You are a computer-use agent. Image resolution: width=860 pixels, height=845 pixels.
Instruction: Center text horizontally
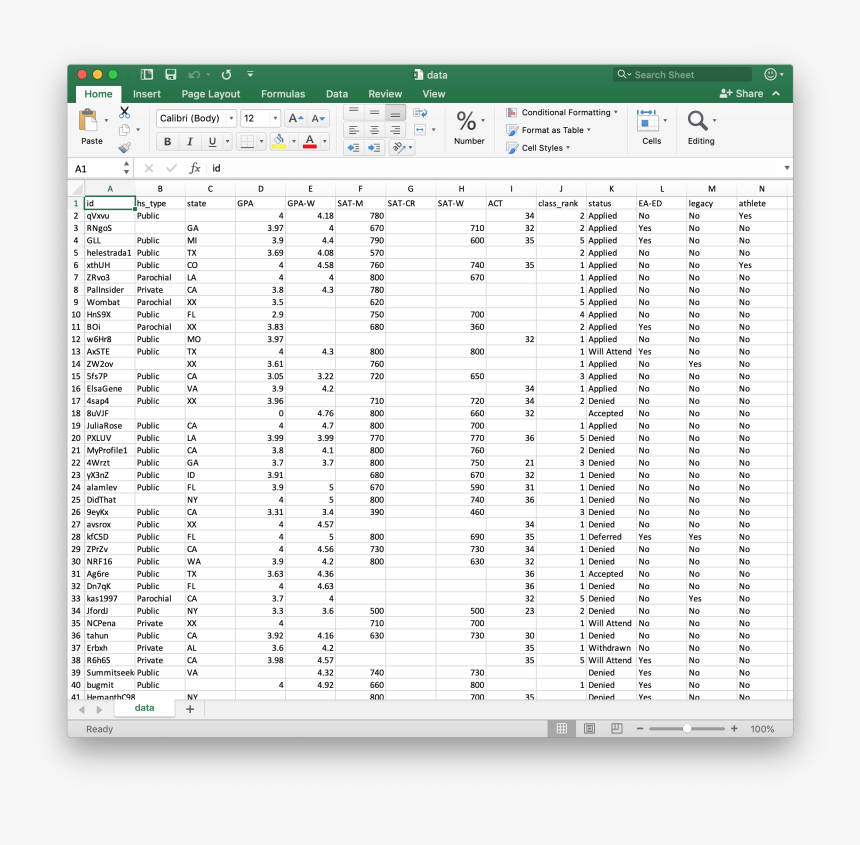375,130
